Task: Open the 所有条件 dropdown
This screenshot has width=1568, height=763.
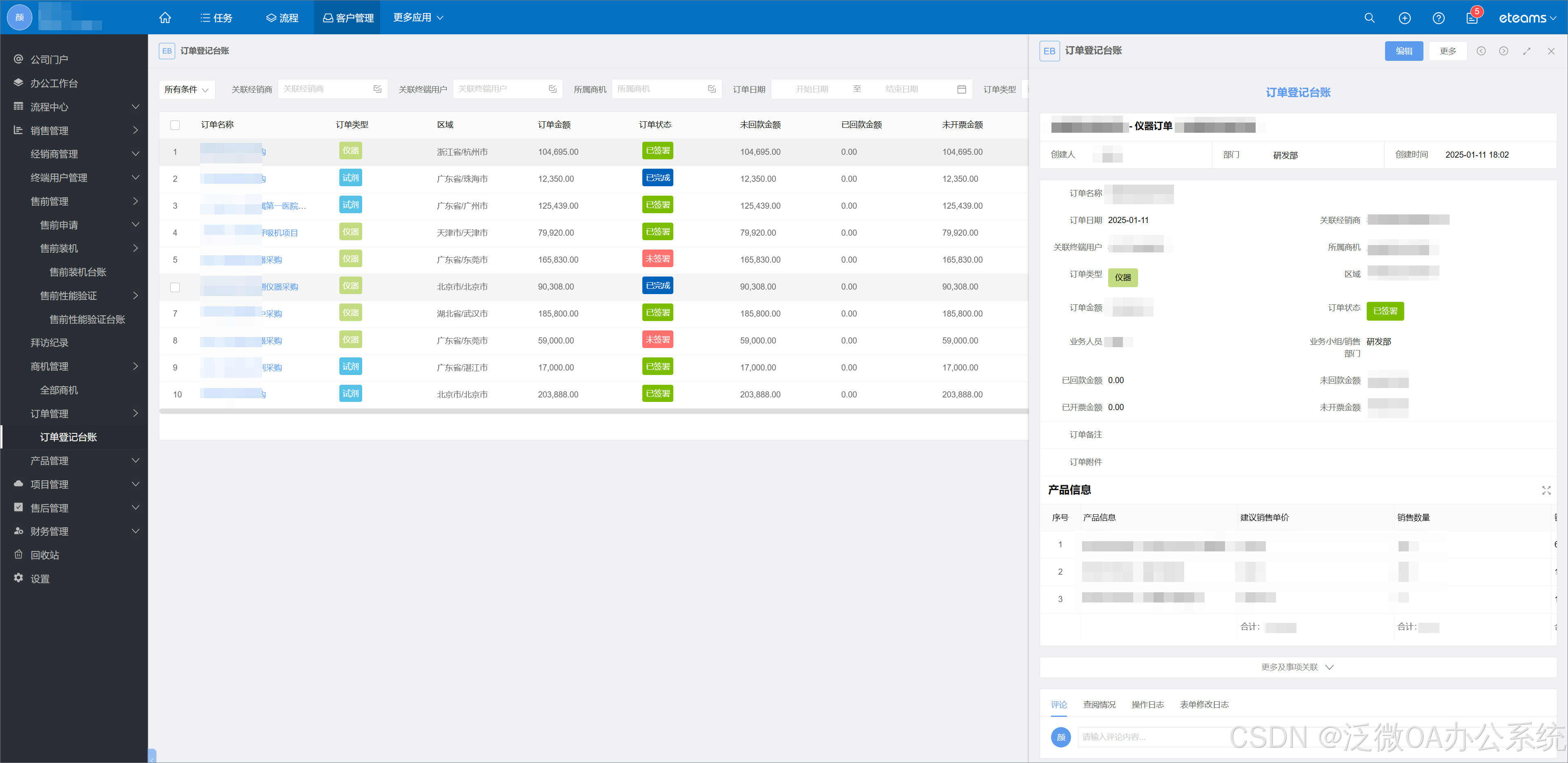Action: [x=186, y=89]
